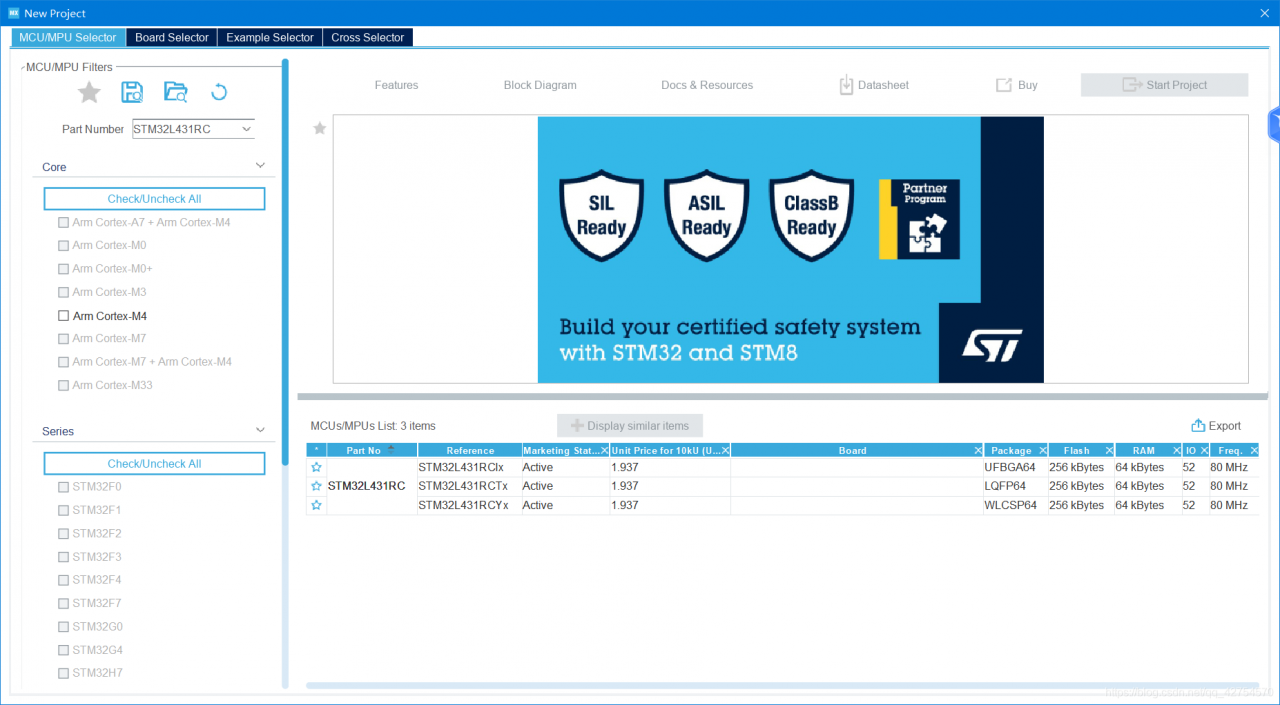The image size is (1280, 705).
Task: Remove the Freq. column
Action: coord(1254,450)
